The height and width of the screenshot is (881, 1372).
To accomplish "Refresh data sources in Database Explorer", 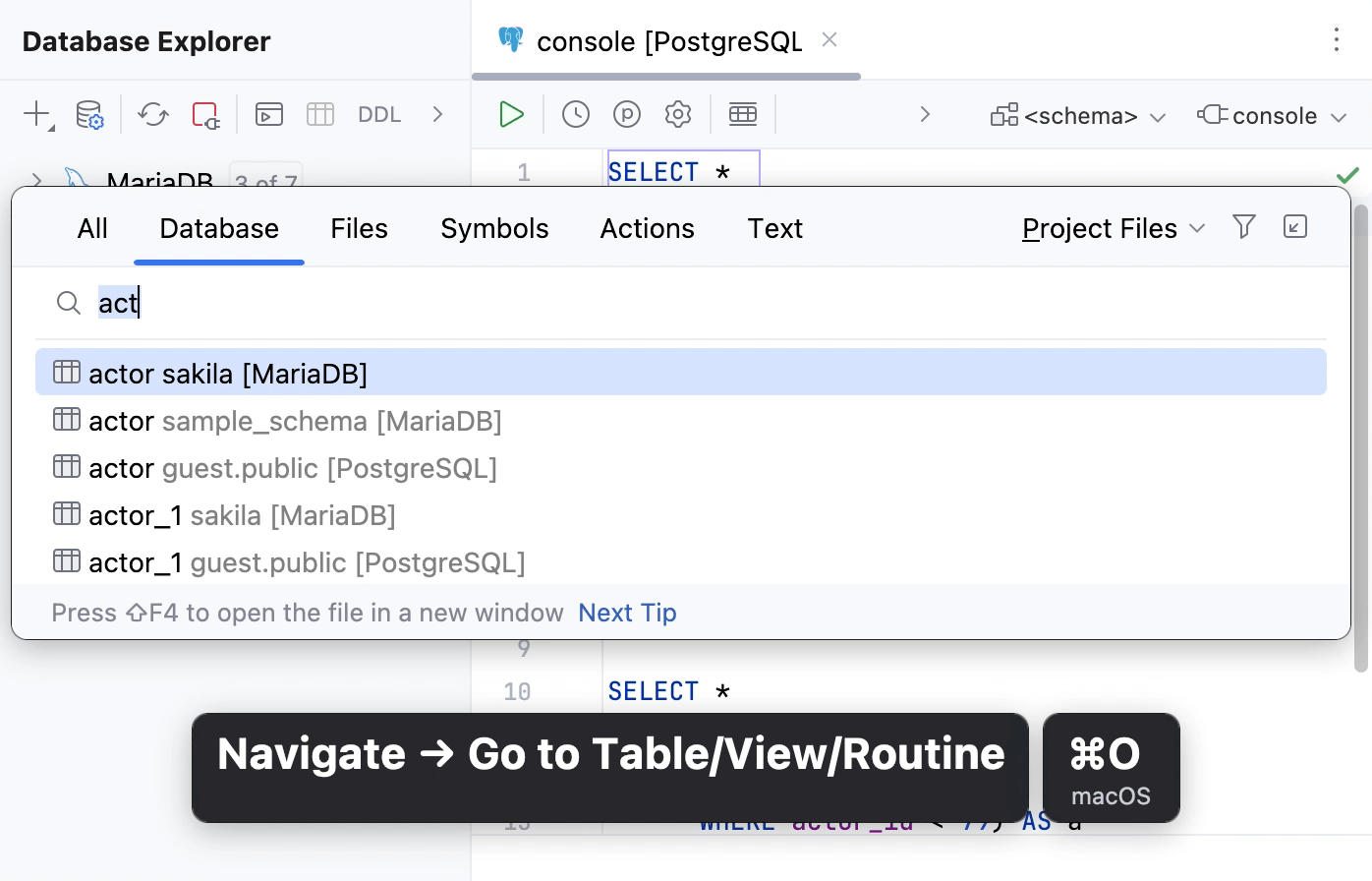I will [152, 115].
